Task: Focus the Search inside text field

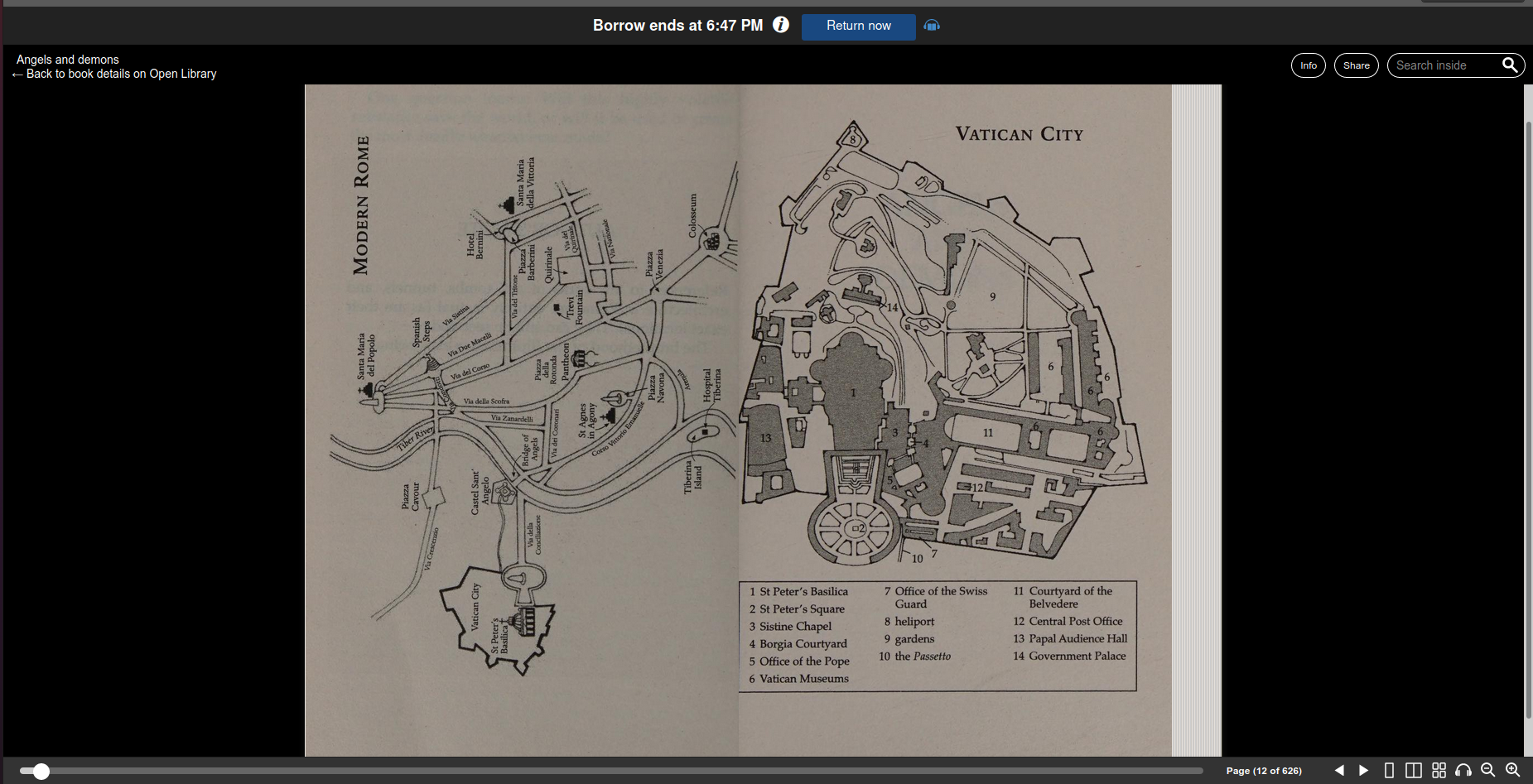Action: tap(1445, 65)
